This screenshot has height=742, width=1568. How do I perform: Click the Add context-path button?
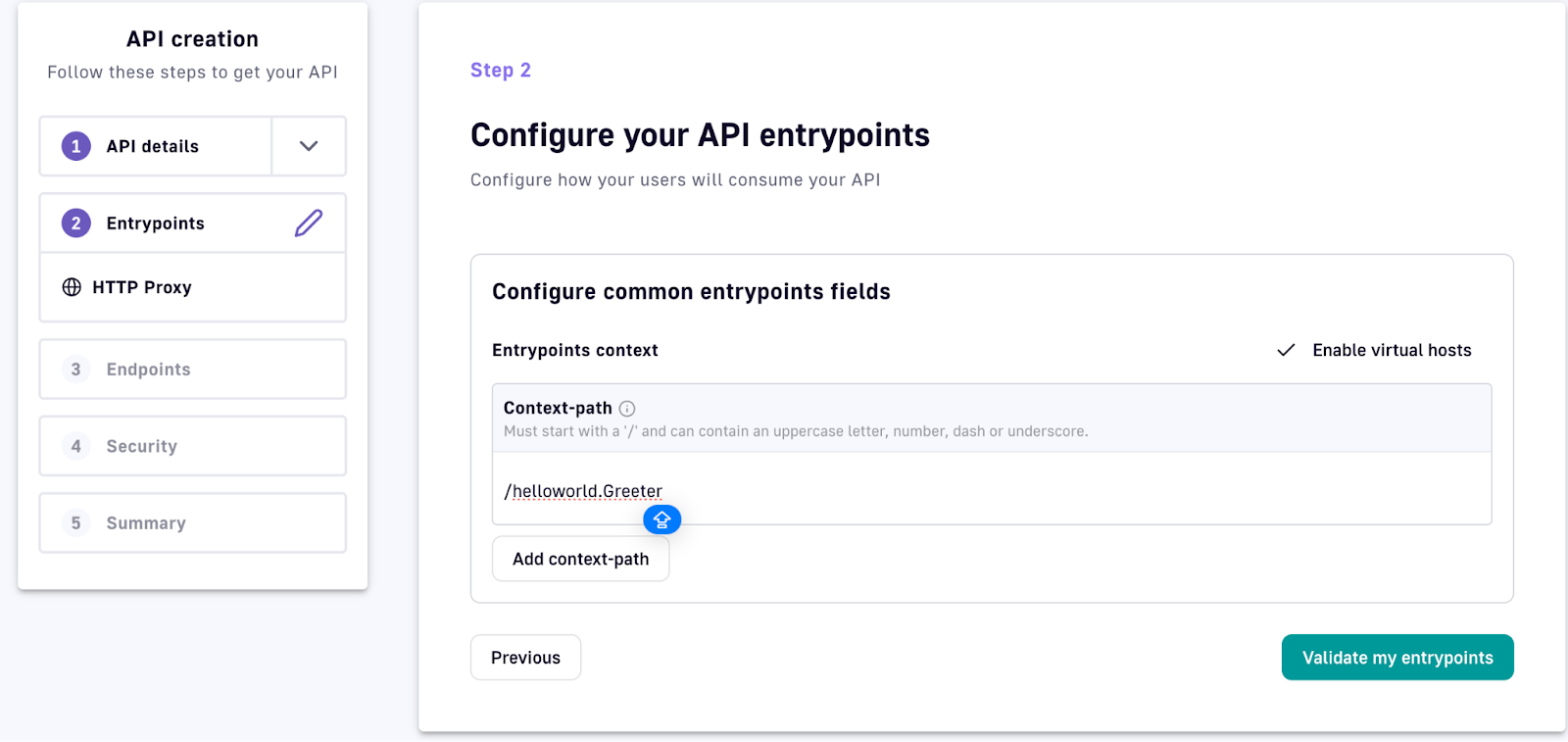581,559
